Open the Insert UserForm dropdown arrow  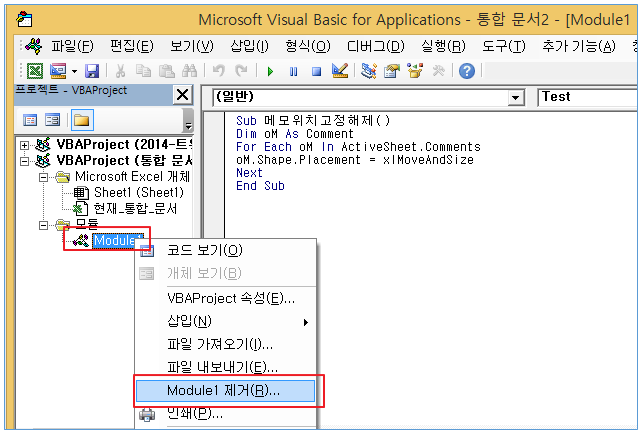tap(74, 71)
